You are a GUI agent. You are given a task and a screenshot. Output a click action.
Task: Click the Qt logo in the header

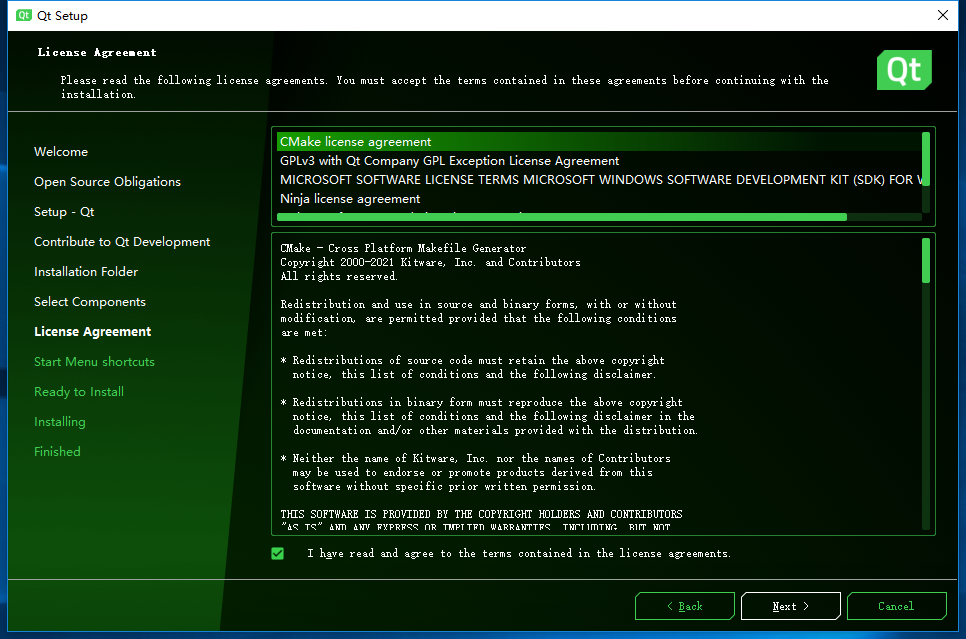point(904,70)
